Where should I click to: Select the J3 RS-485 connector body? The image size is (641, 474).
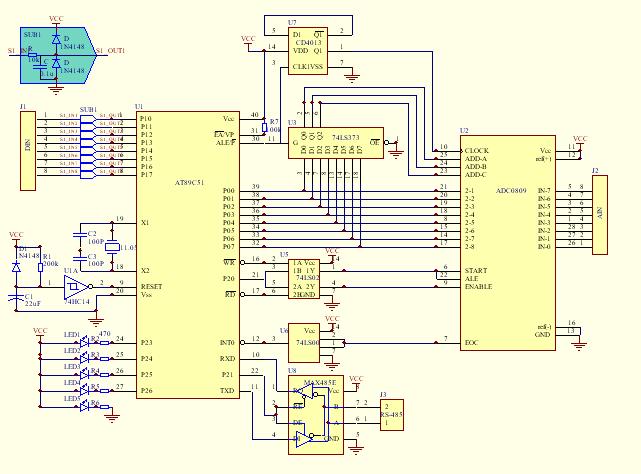(392, 415)
